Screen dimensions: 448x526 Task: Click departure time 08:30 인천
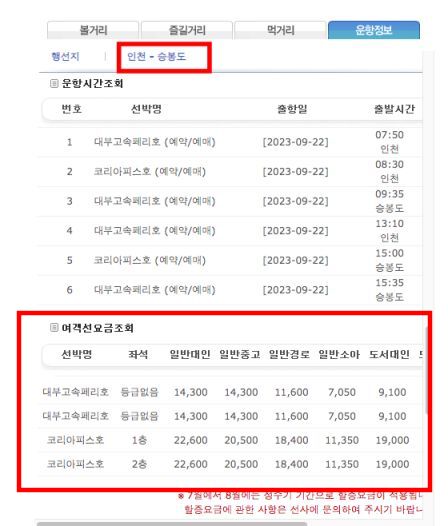click(x=389, y=171)
